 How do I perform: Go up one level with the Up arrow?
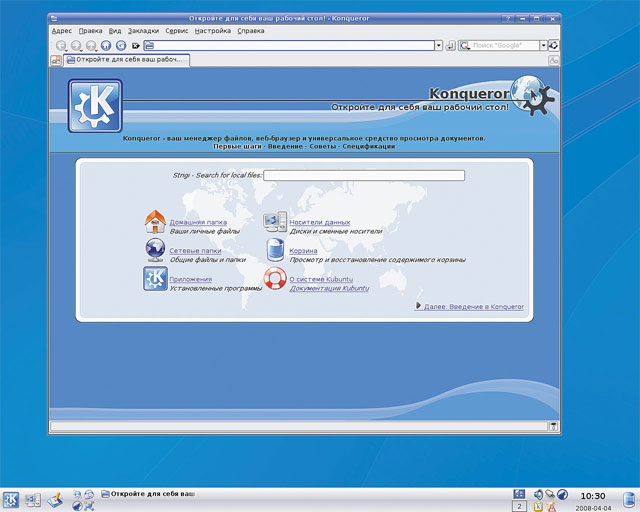91,45
